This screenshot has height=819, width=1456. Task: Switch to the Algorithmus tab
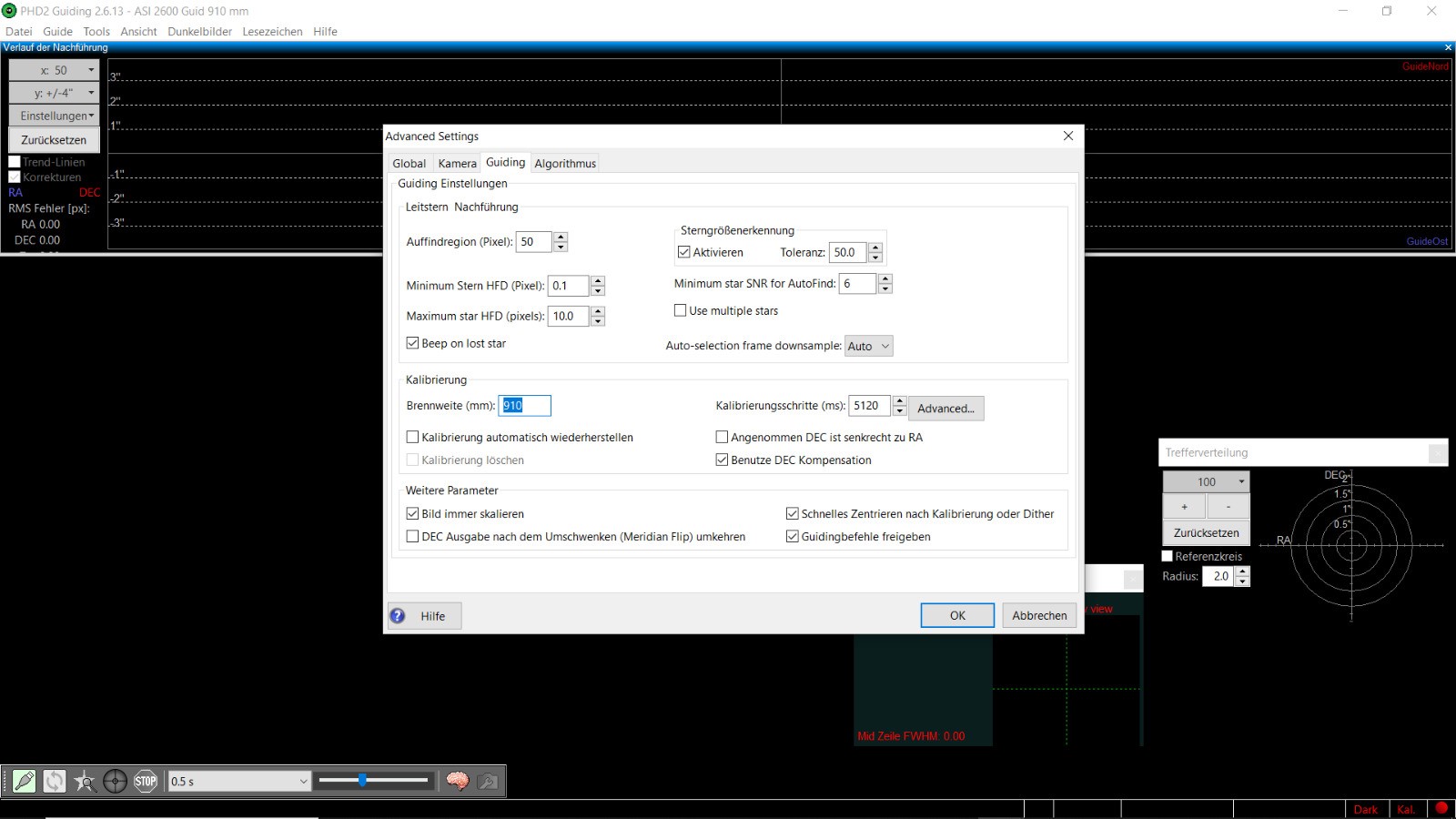point(565,163)
